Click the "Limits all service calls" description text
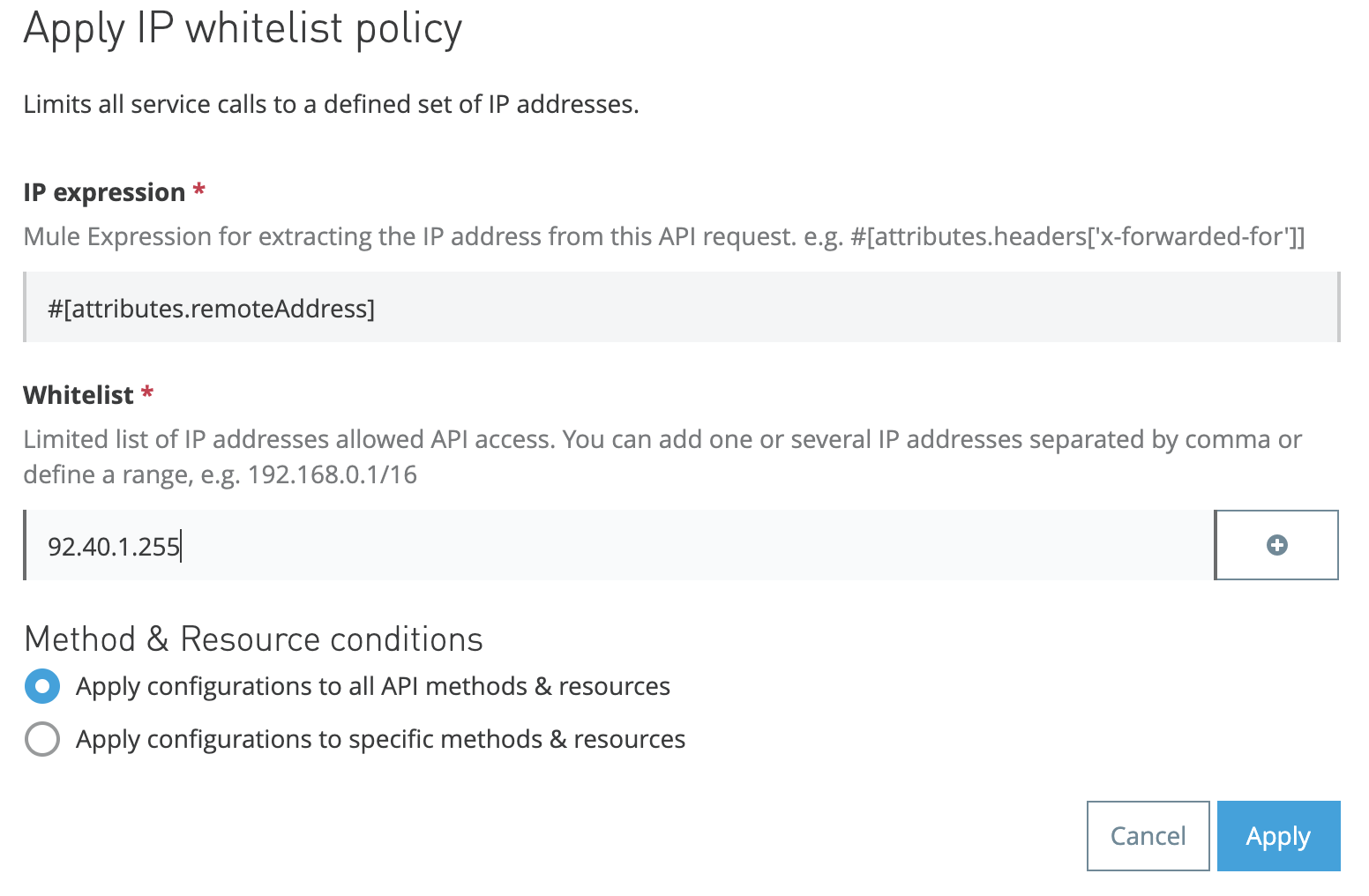 [x=331, y=104]
